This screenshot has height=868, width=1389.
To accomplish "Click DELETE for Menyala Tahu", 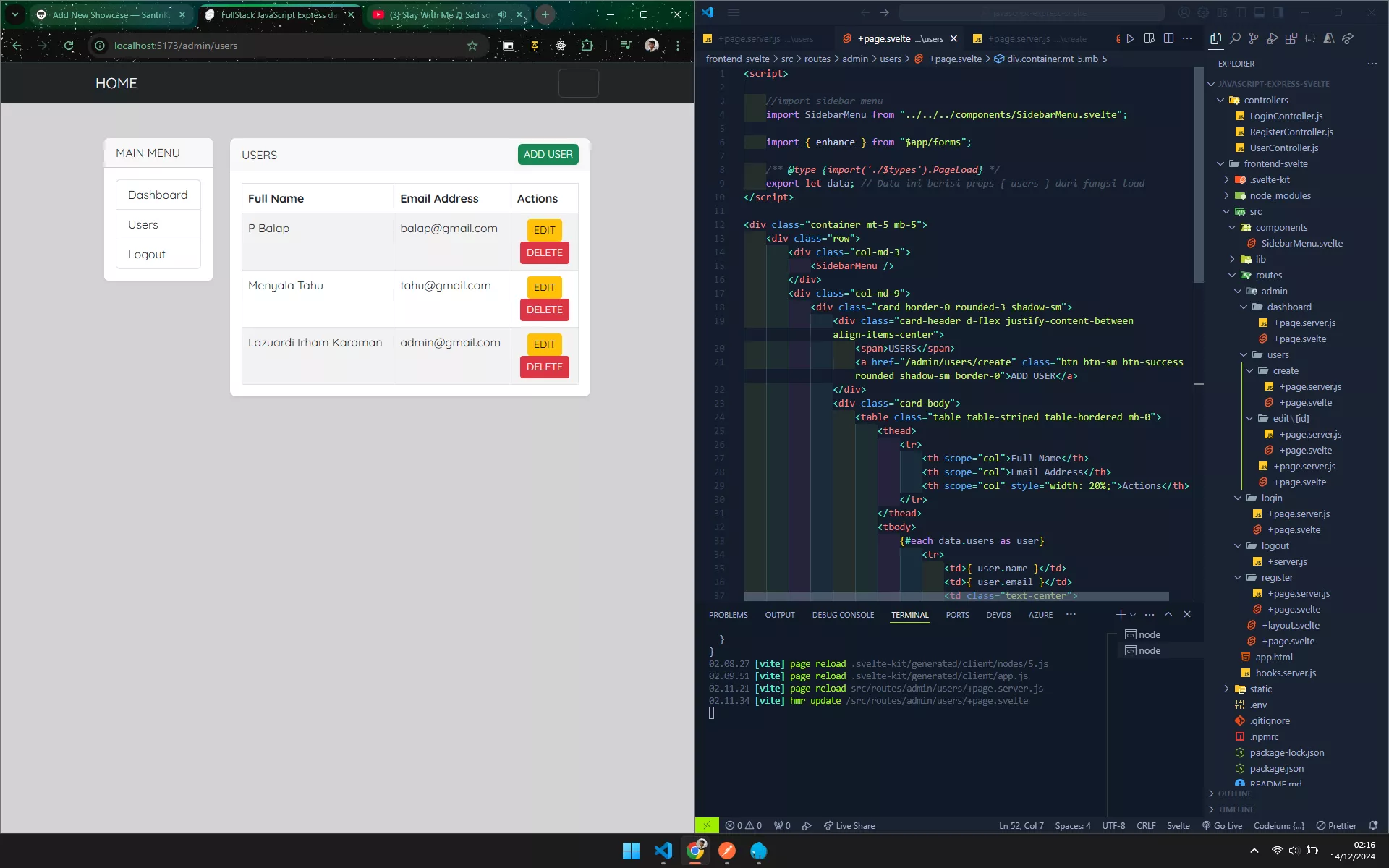I will click(x=544, y=310).
